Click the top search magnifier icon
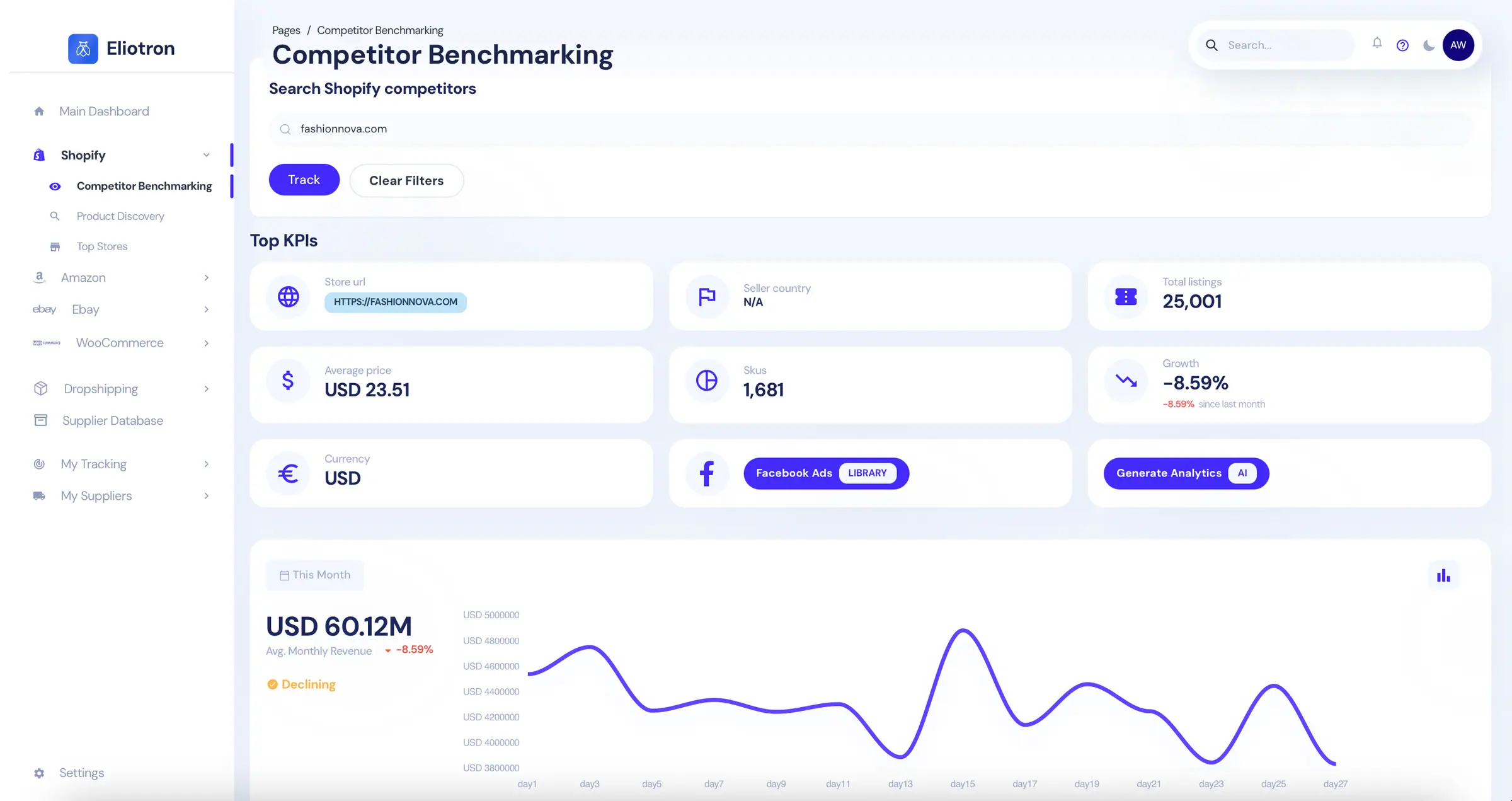 click(x=1211, y=45)
